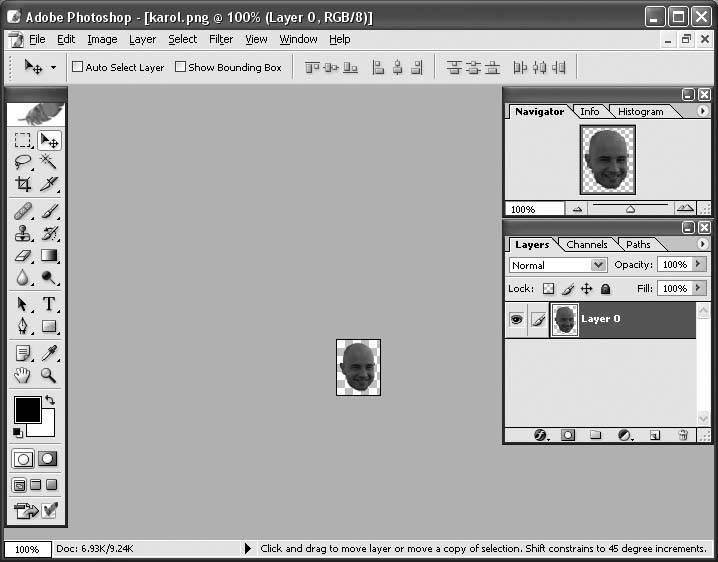This screenshot has height=562, width=718.
Task: Enable Show Bounding Box checkbox
Action: (180, 67)
